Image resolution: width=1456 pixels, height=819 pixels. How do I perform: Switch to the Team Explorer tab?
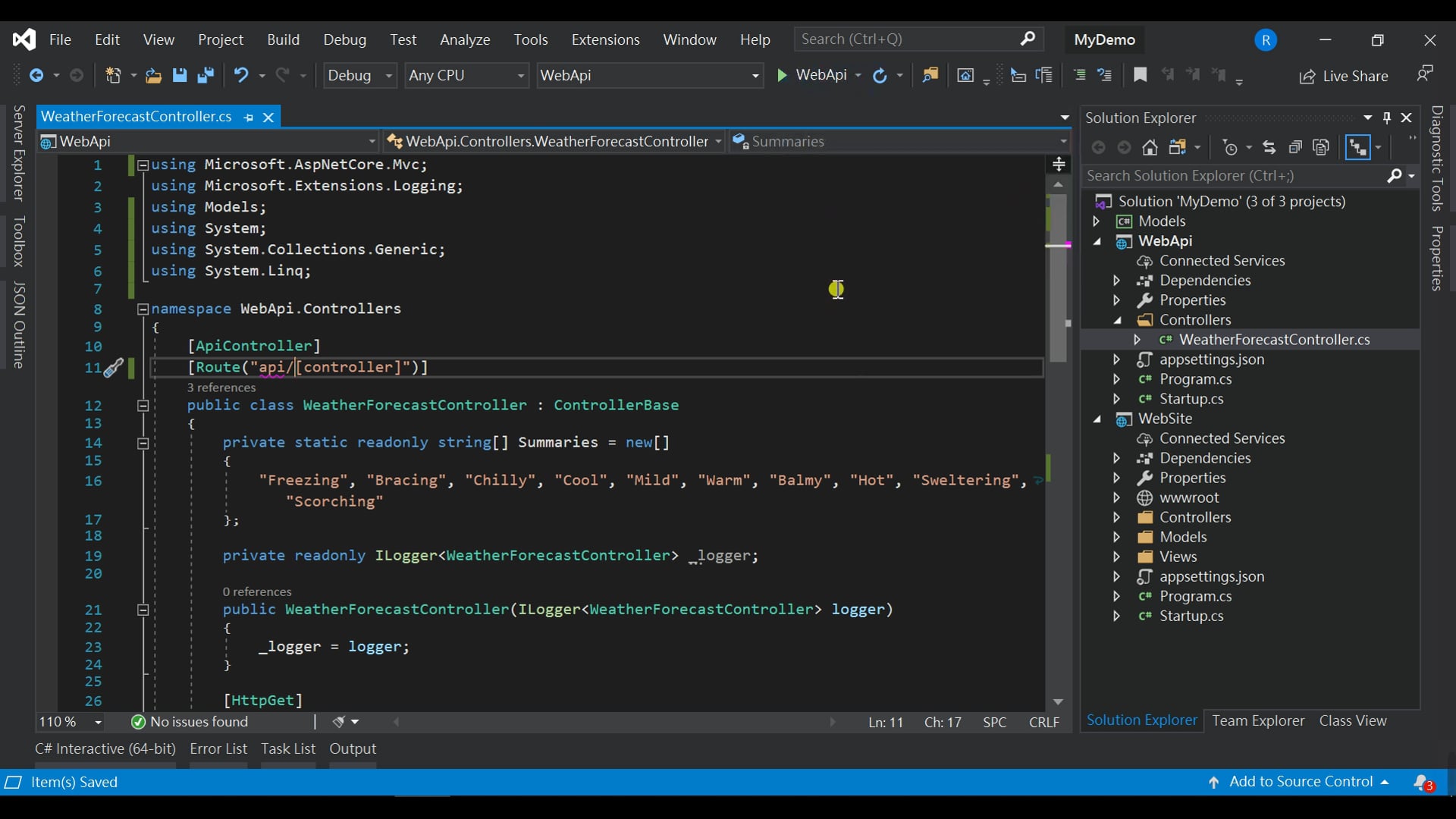[1258, 721]
